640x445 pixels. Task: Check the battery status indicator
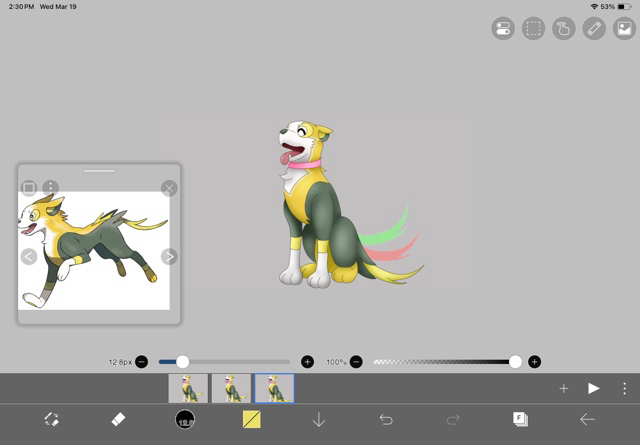(x=624, y=7)
